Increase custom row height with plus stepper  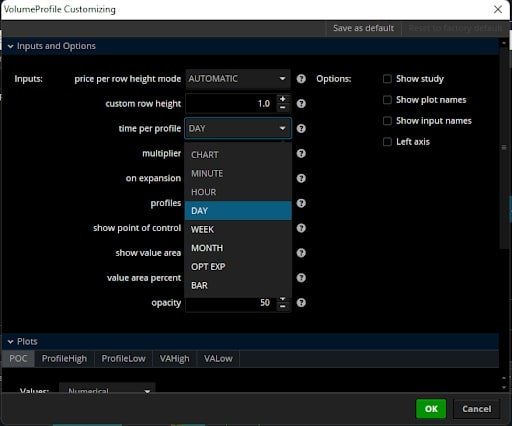point(283,99)
